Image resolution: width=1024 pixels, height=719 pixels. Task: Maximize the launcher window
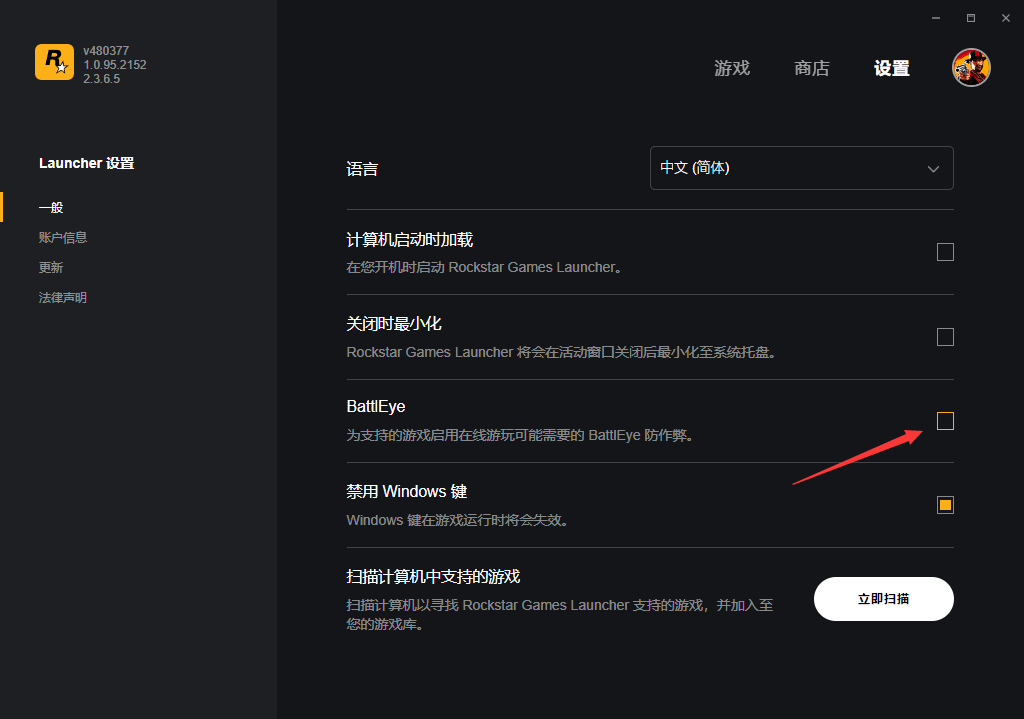tap(970, 18)
